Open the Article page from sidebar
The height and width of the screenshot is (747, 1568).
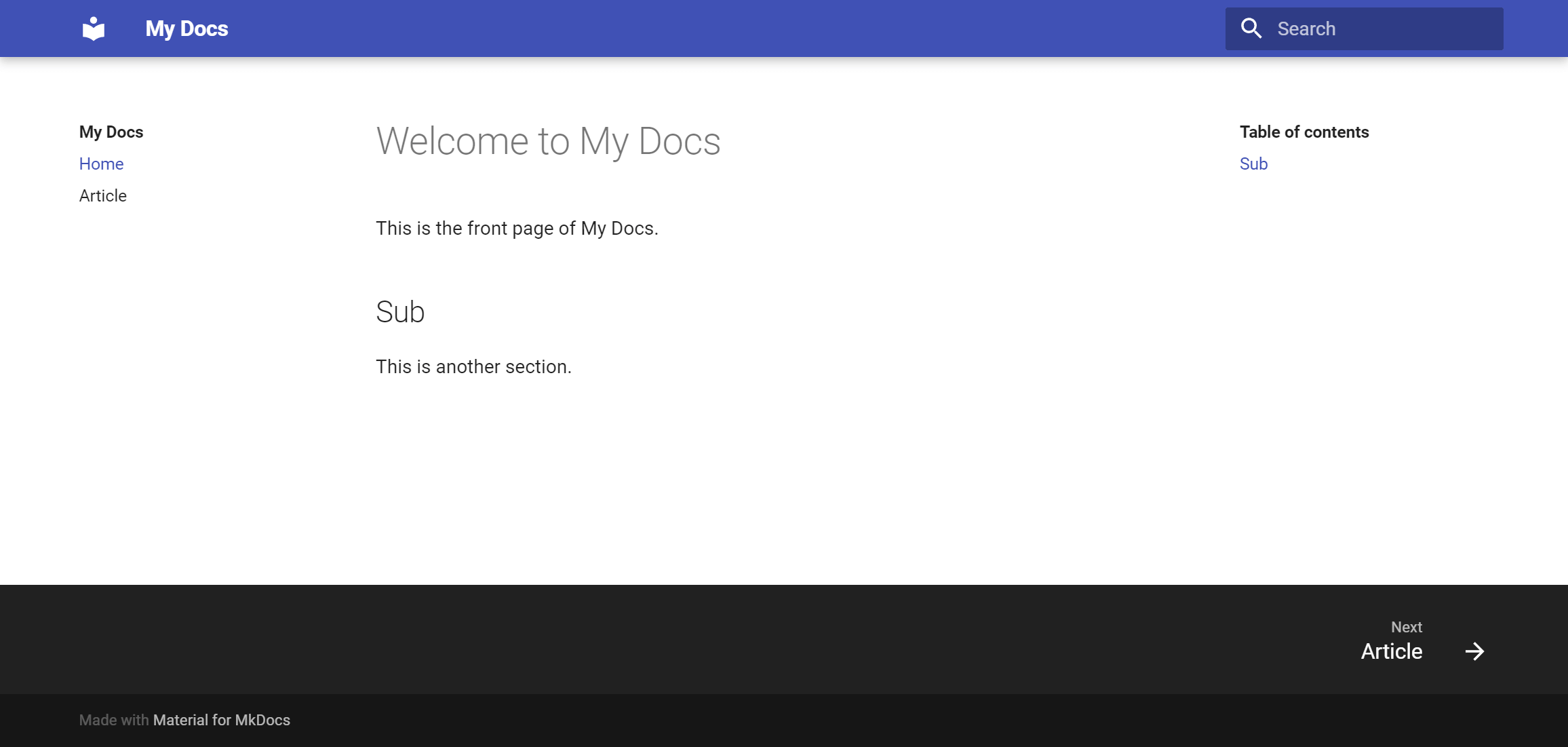pyautogui.click(x=102, y=195)
